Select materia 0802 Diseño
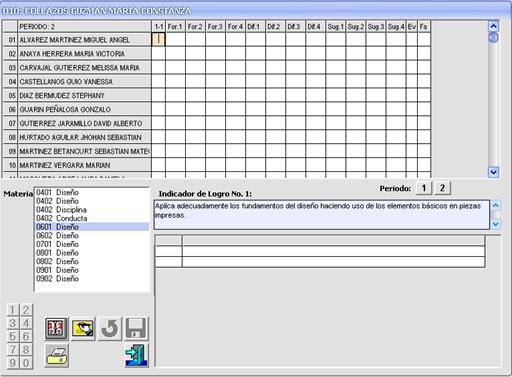This screenshot has height=377, width=512. [x=92, y=261]
